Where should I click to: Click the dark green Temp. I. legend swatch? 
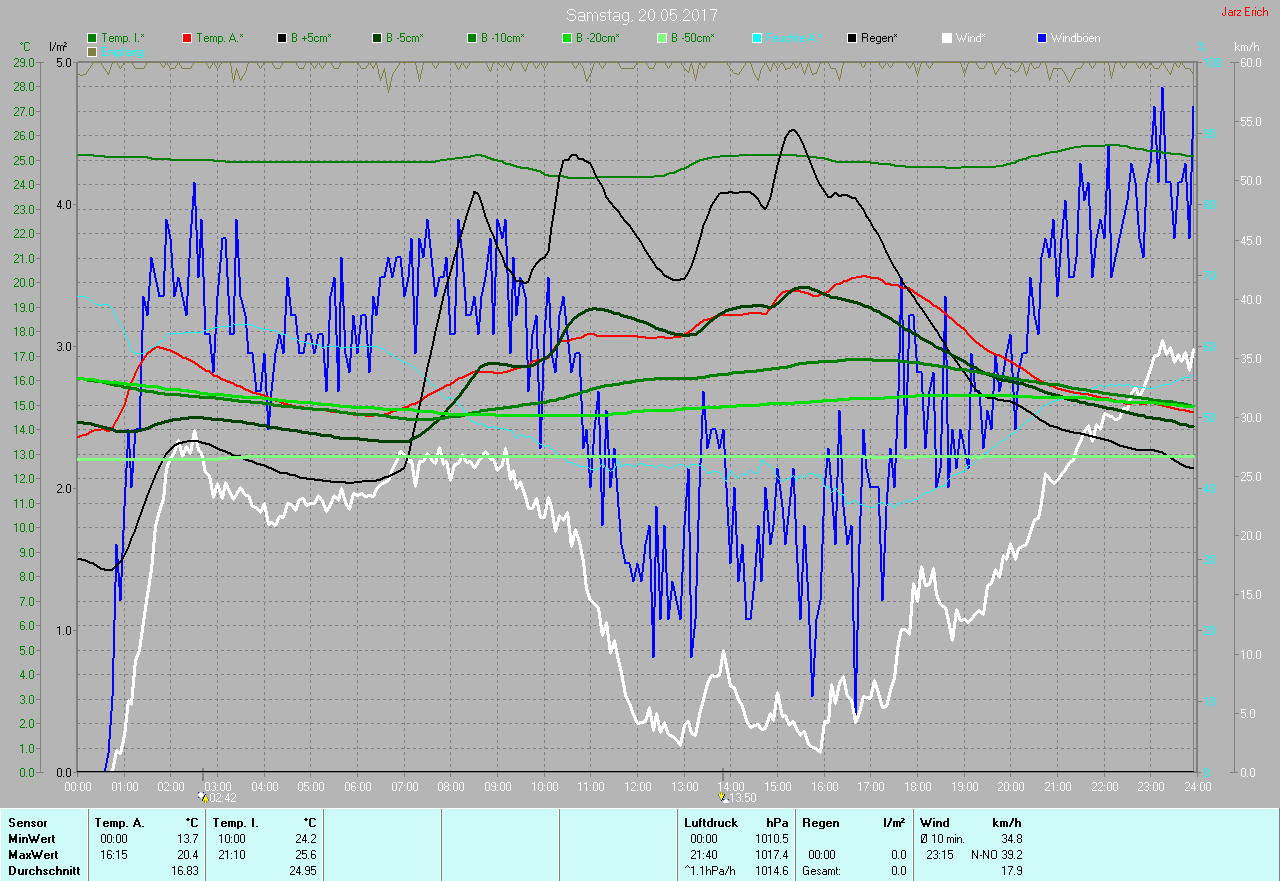click(x=93, y=38)
